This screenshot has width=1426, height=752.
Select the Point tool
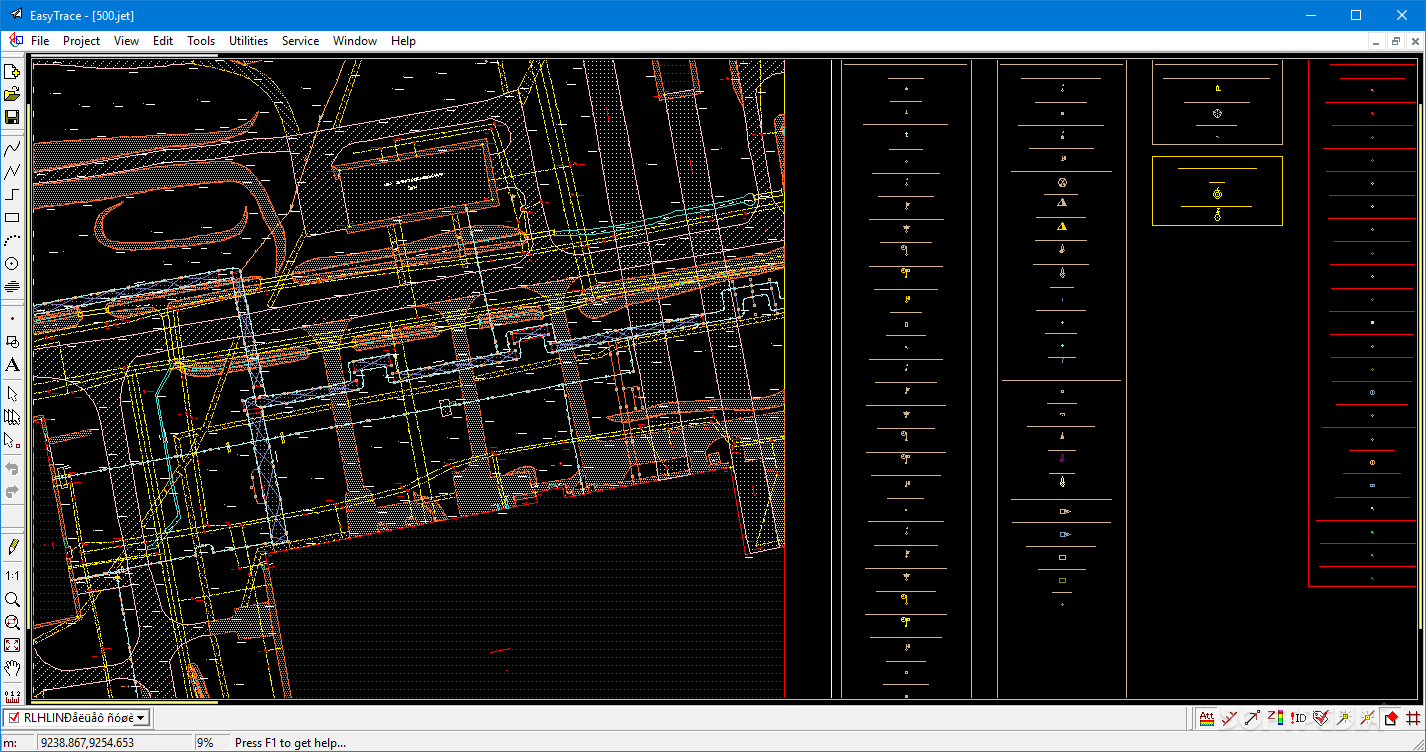pos(12,318)
